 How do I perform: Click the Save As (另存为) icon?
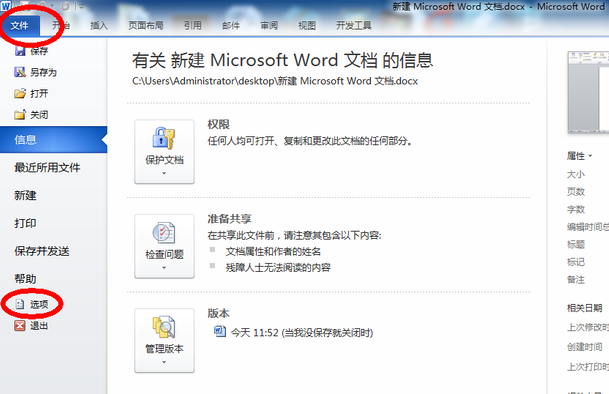coord(20,72)
